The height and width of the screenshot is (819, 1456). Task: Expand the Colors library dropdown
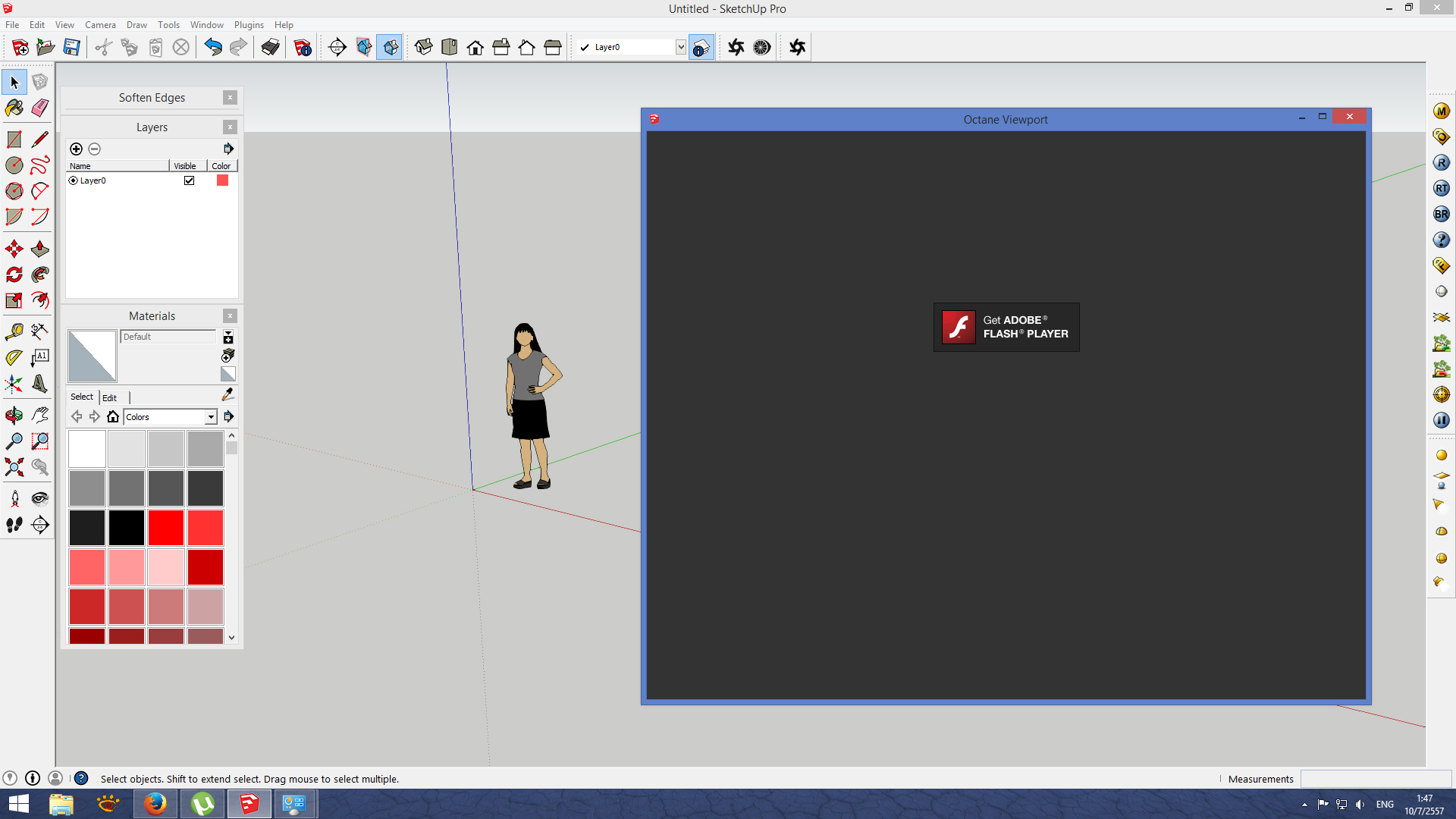click(211, 417)
